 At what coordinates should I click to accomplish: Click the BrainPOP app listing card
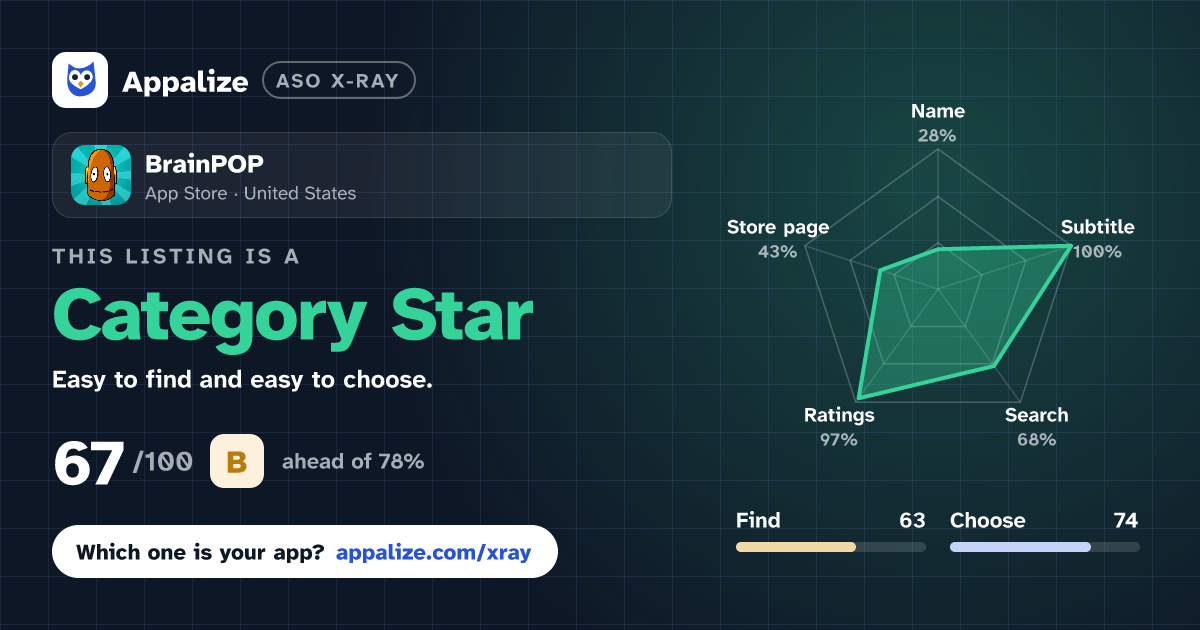tap(361, 175)
